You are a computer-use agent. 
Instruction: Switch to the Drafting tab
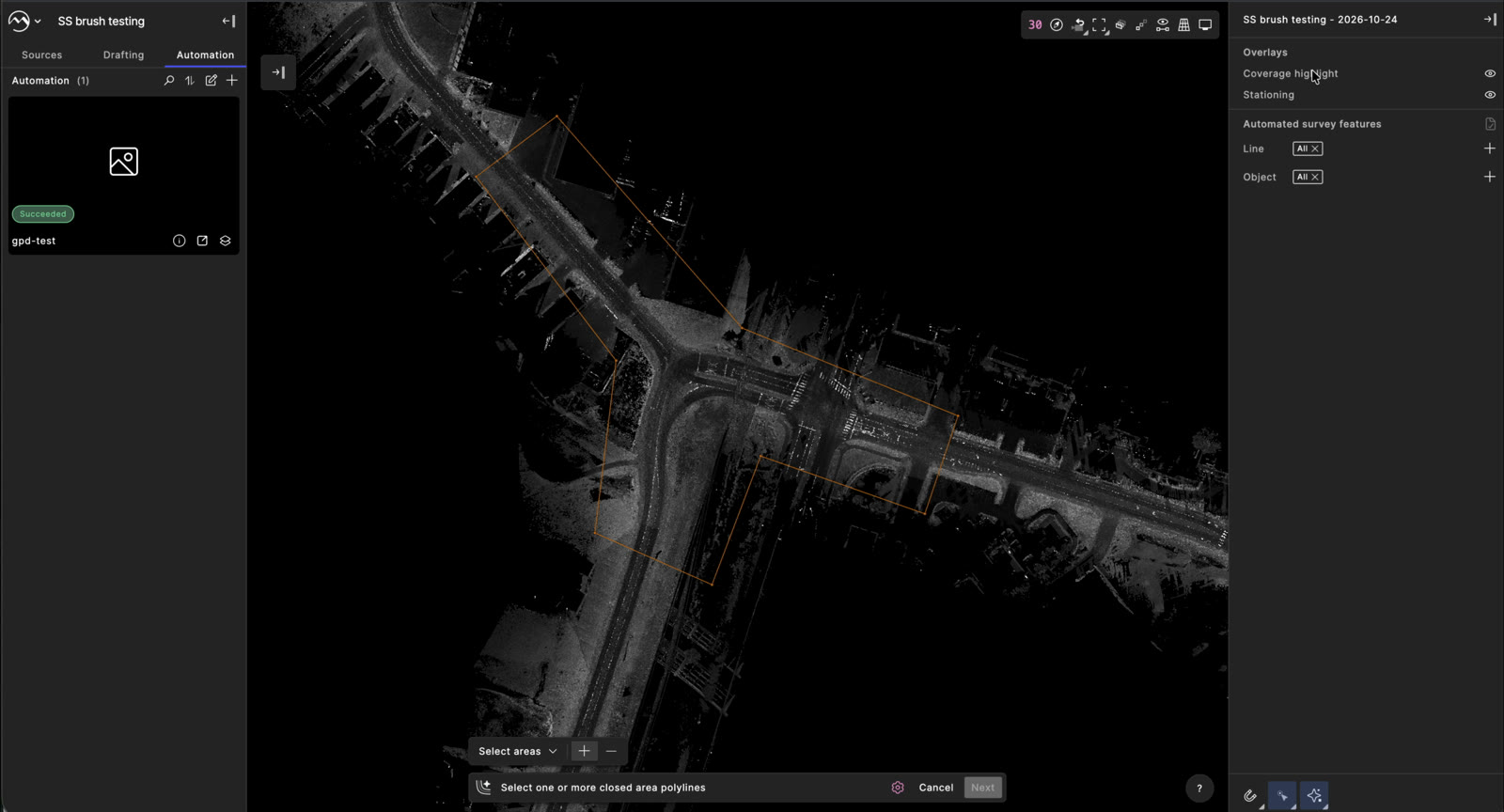[x=123, y=55]
